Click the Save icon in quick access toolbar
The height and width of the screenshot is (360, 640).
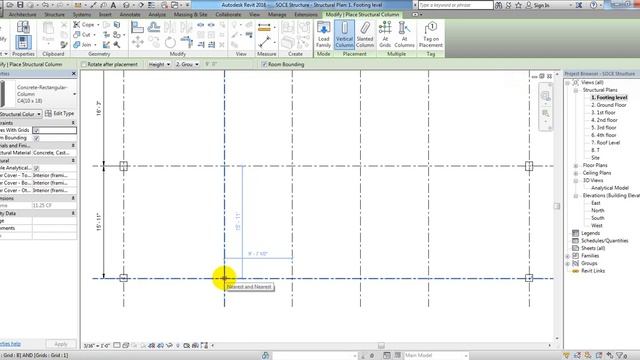click(x=20, y=5)
